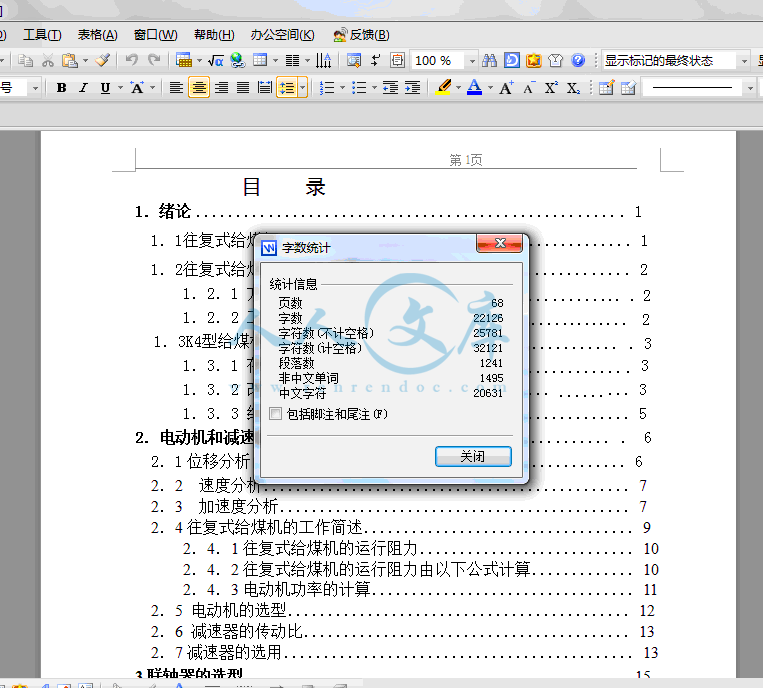763x688 pixels.
Task: Click the 关闭 button in dialog
Action: click(473, 456)
